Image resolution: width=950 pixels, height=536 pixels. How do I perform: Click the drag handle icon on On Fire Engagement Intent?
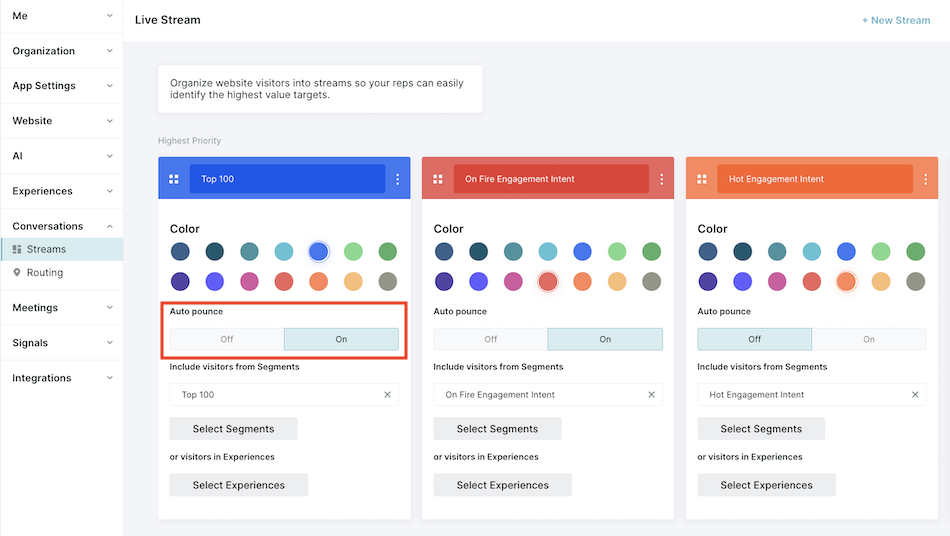coord(437,179)
